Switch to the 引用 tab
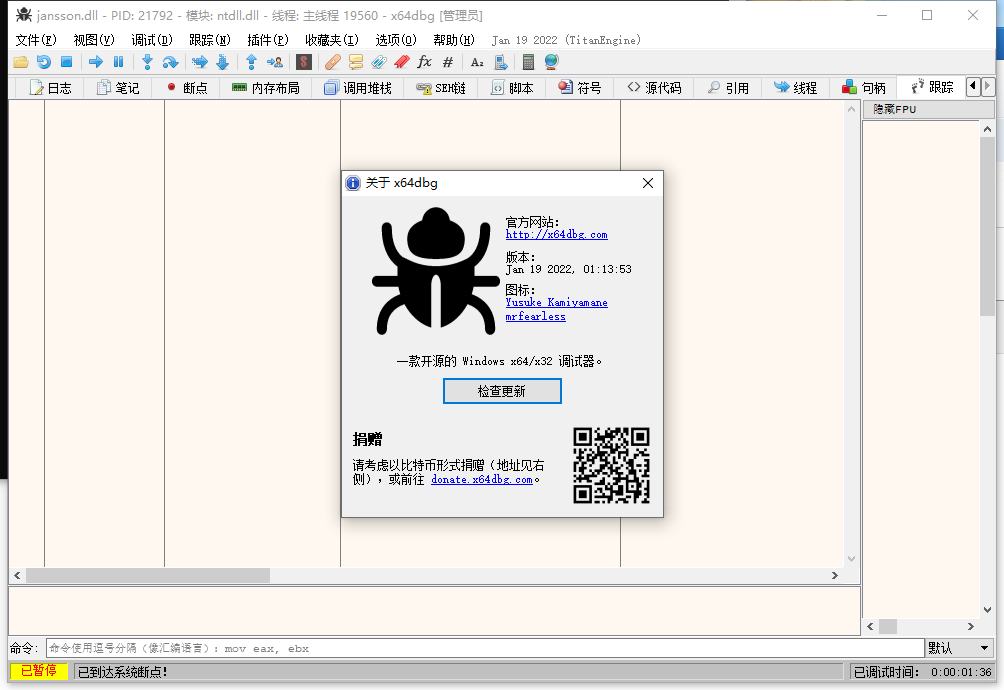This screenshot has height=690, width=1004. pyautogui.click(x=728, y=88)
